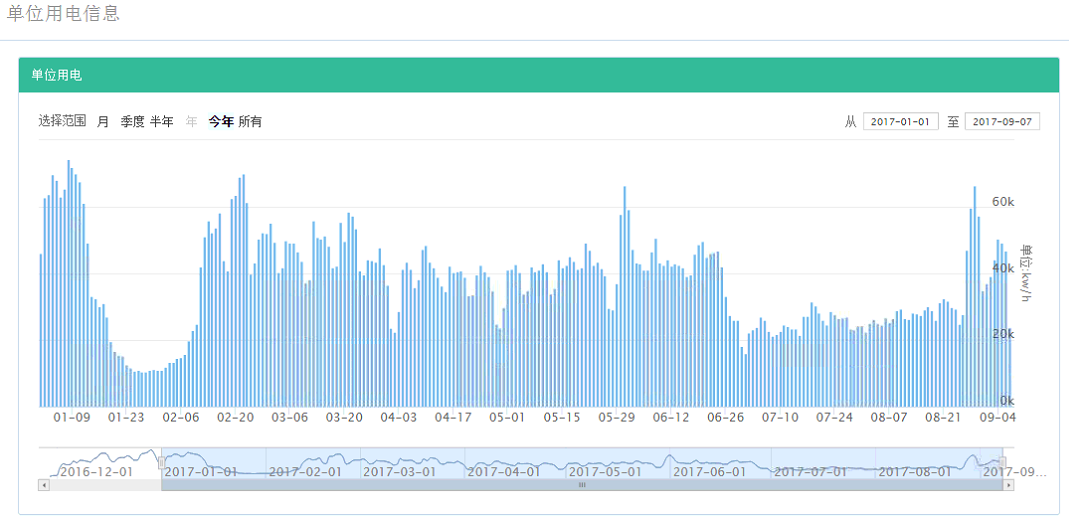The image size is (1069, 525).
Task: Click the 单位用电信息 page title
Action: 63,14
